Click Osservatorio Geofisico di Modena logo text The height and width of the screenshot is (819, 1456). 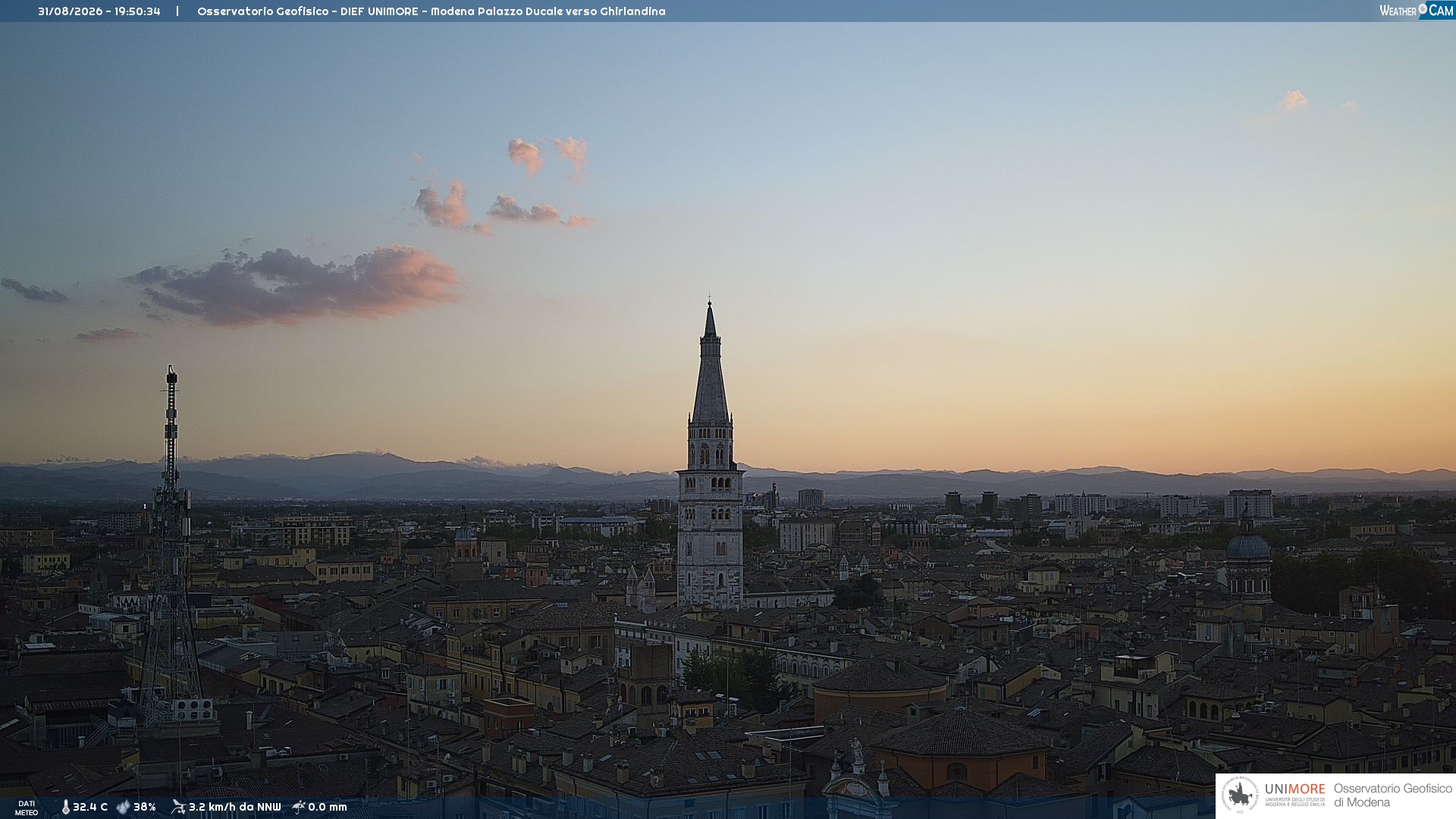[x=1392, y=795]
